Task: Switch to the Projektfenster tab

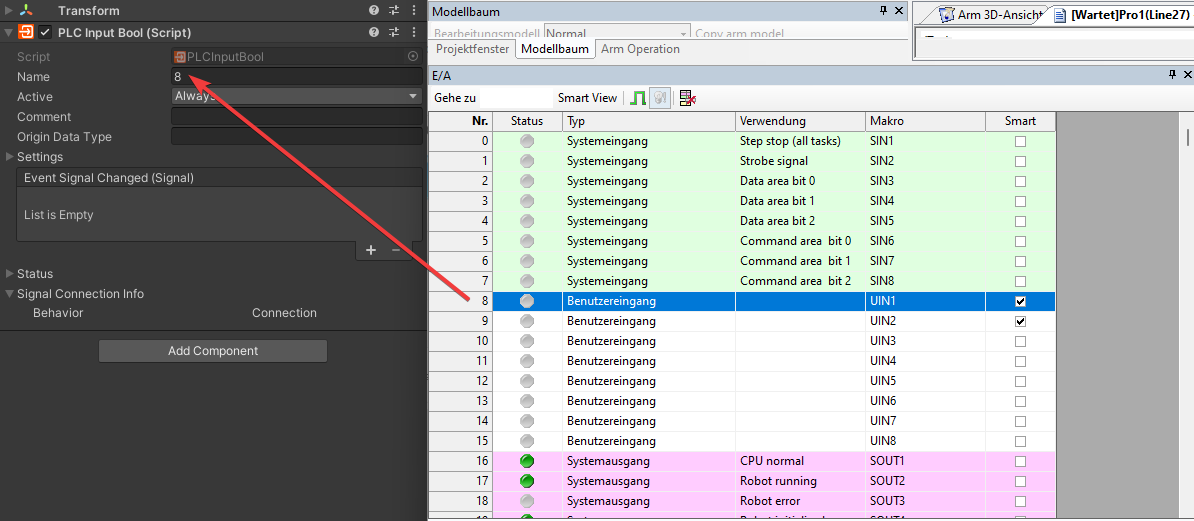Action: coord(472,49)
